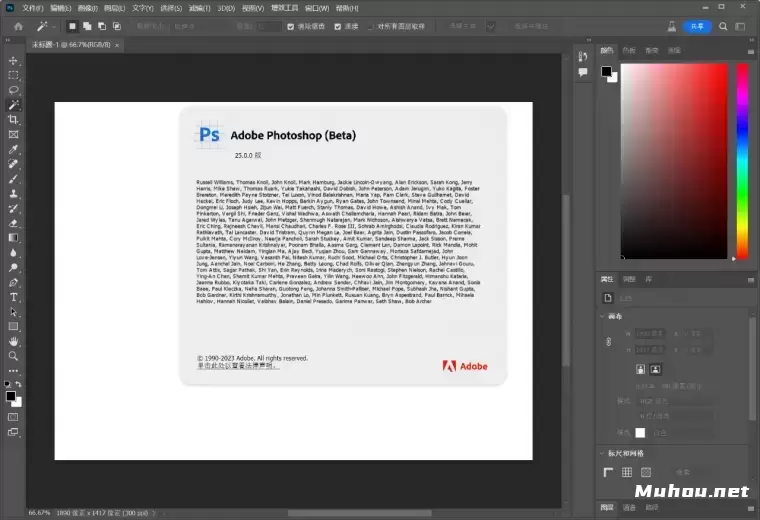Choose Subtract from Selection mode button
The height and width of the screenshot is (520, 760).
[x=102, y=26]
